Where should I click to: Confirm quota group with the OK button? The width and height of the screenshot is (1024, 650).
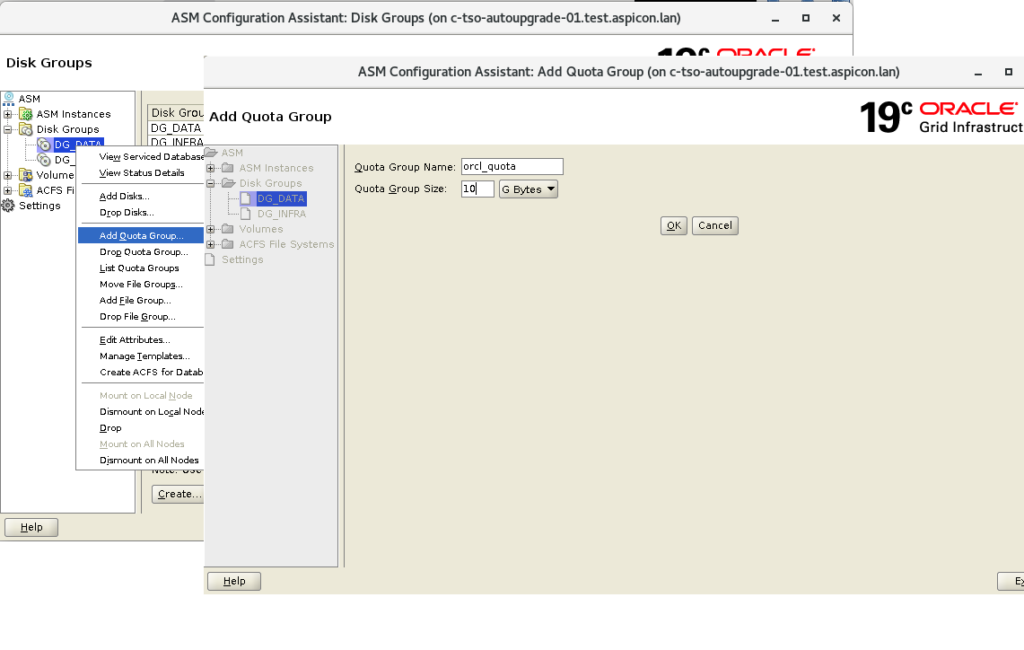tap(673, 225)
